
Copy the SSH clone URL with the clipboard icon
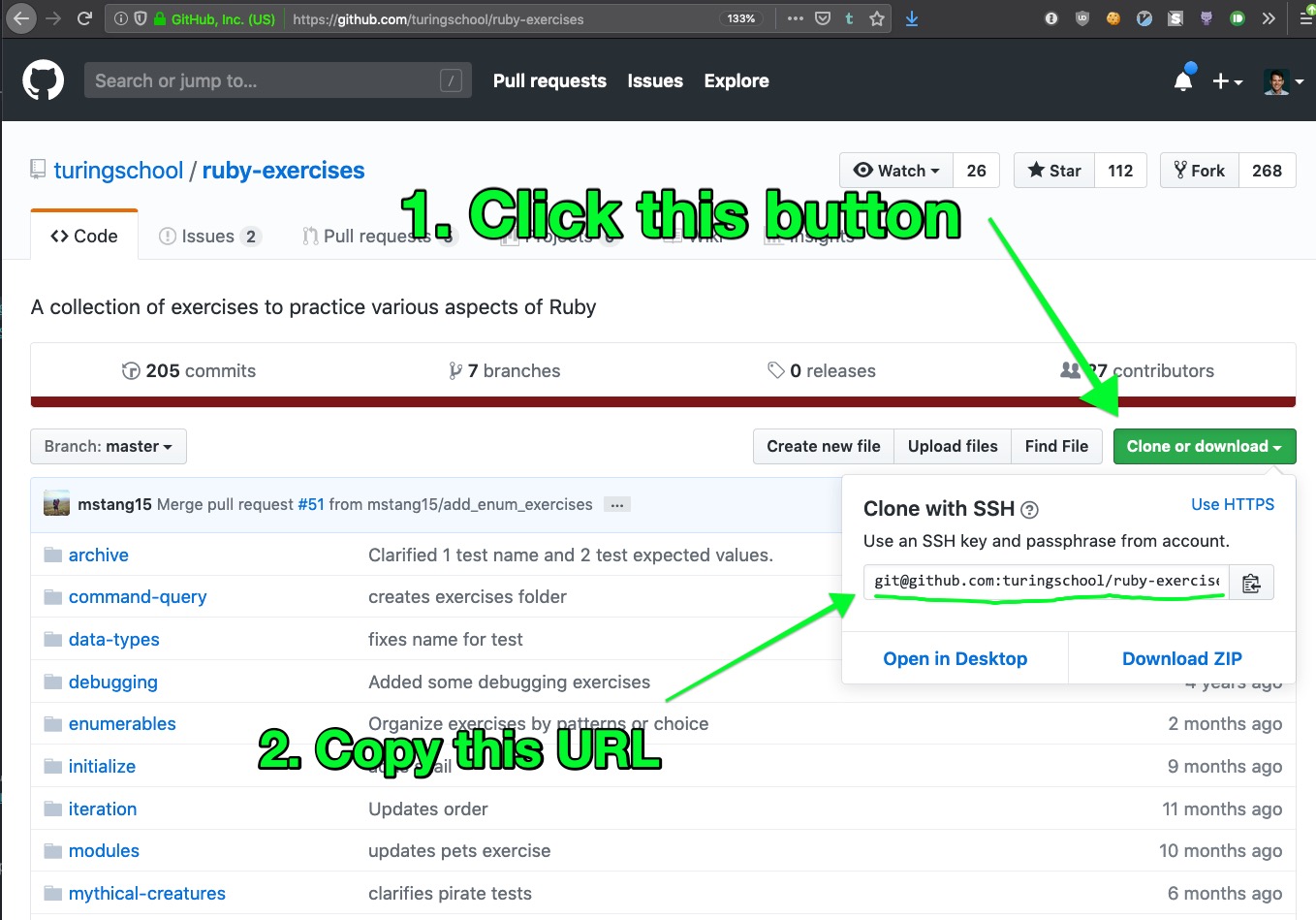[1251, 583]
